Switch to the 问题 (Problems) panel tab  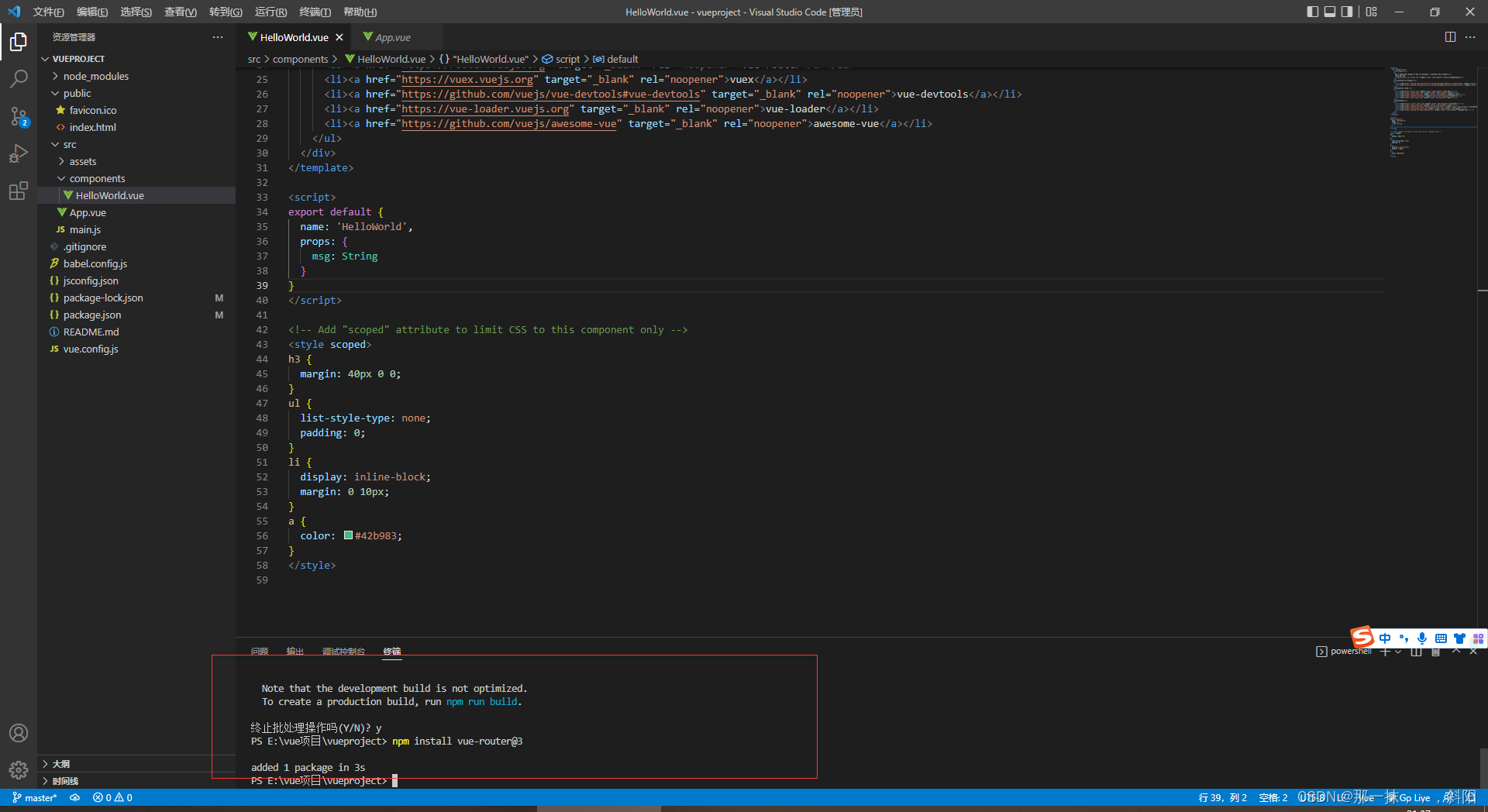click(x=260, y=652)
